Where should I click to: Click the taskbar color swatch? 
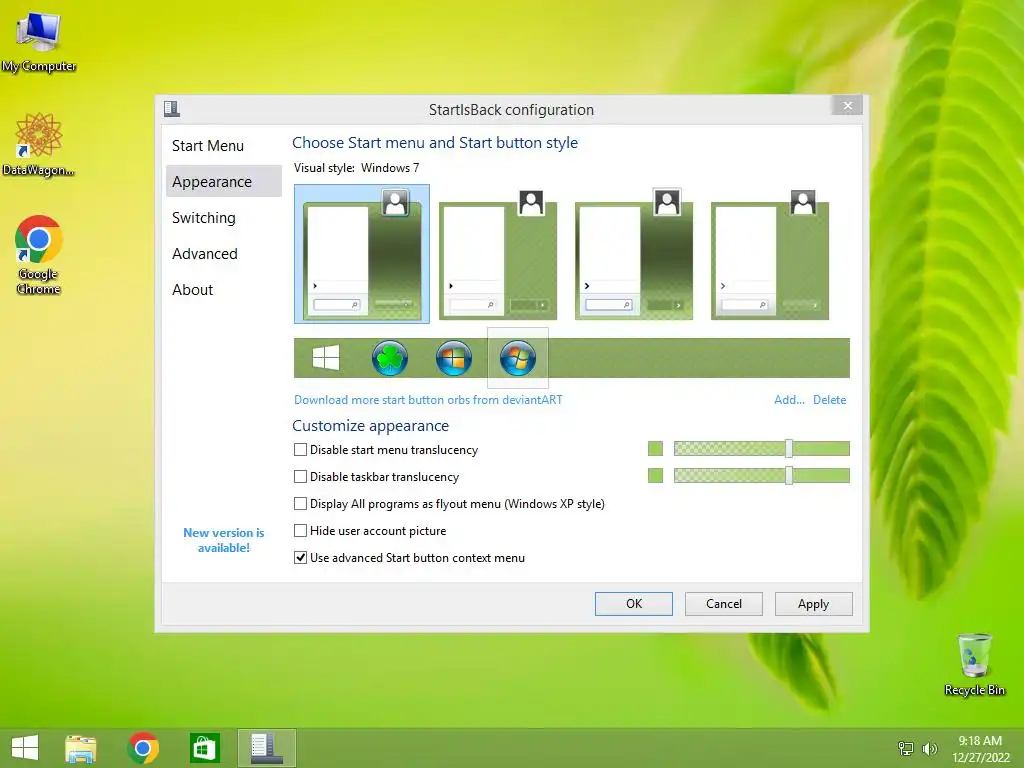[655, 475]
